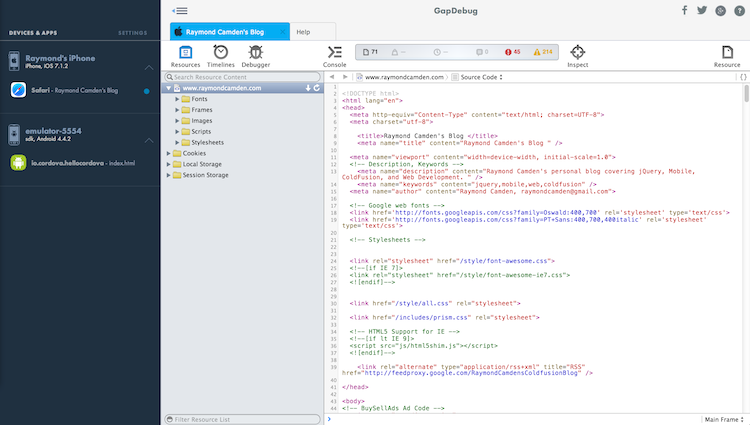Click the blue active-debug indicator dot
This screenshot has height=425, width=750.
click(146, 91)
